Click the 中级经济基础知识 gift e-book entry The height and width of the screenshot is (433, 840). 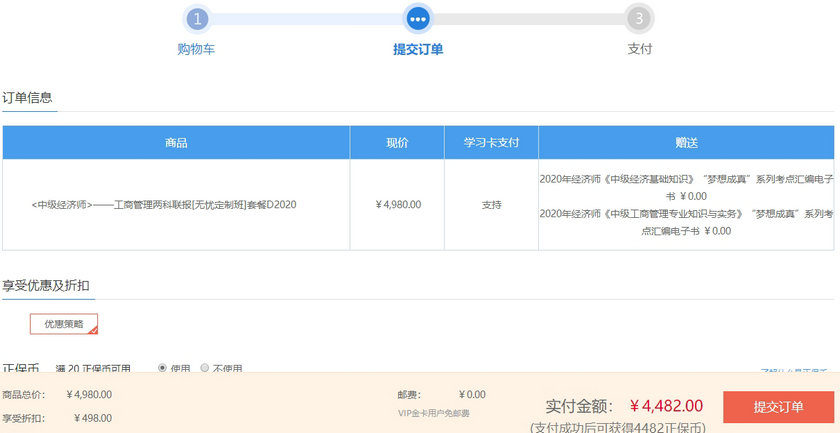tap(686, 188)
